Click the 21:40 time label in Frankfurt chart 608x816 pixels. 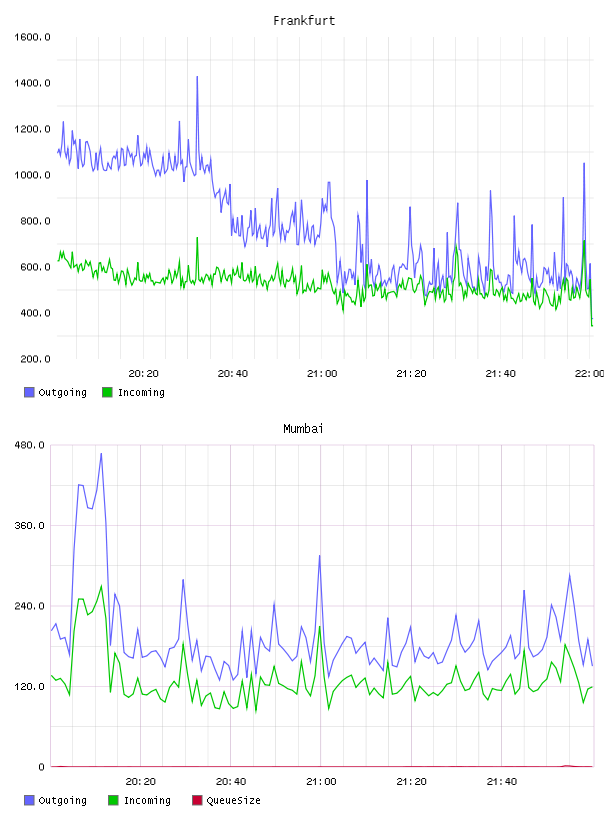[501, 374]
